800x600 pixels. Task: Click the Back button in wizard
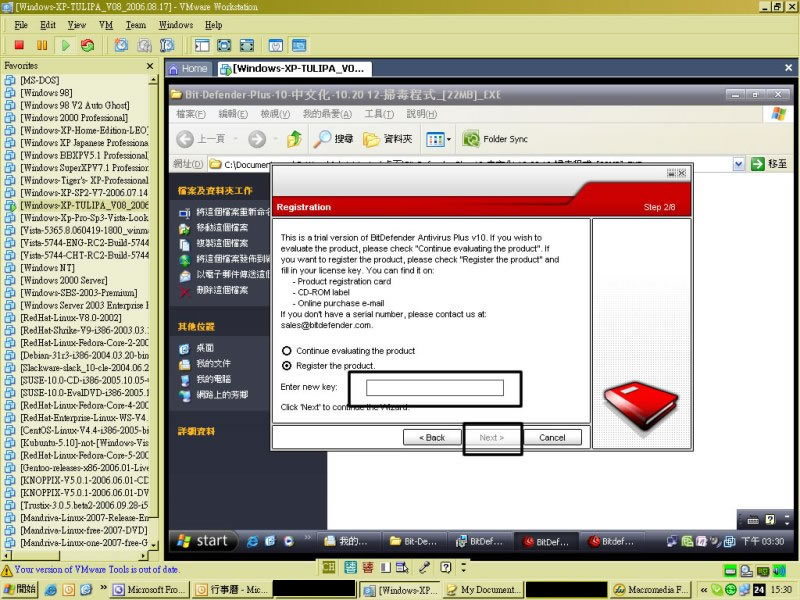tap(432, 438)
